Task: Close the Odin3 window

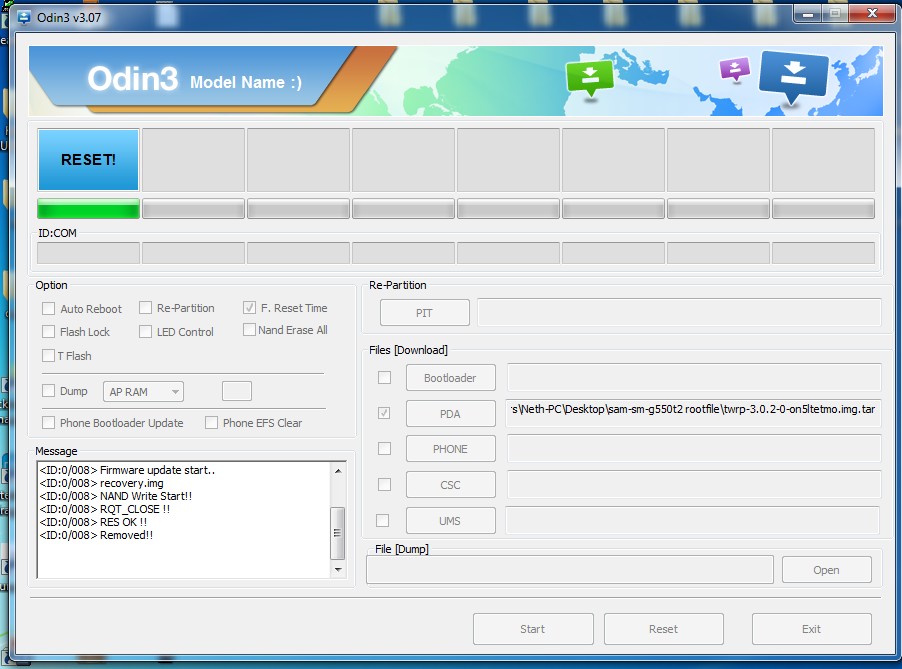Action: 872,14
